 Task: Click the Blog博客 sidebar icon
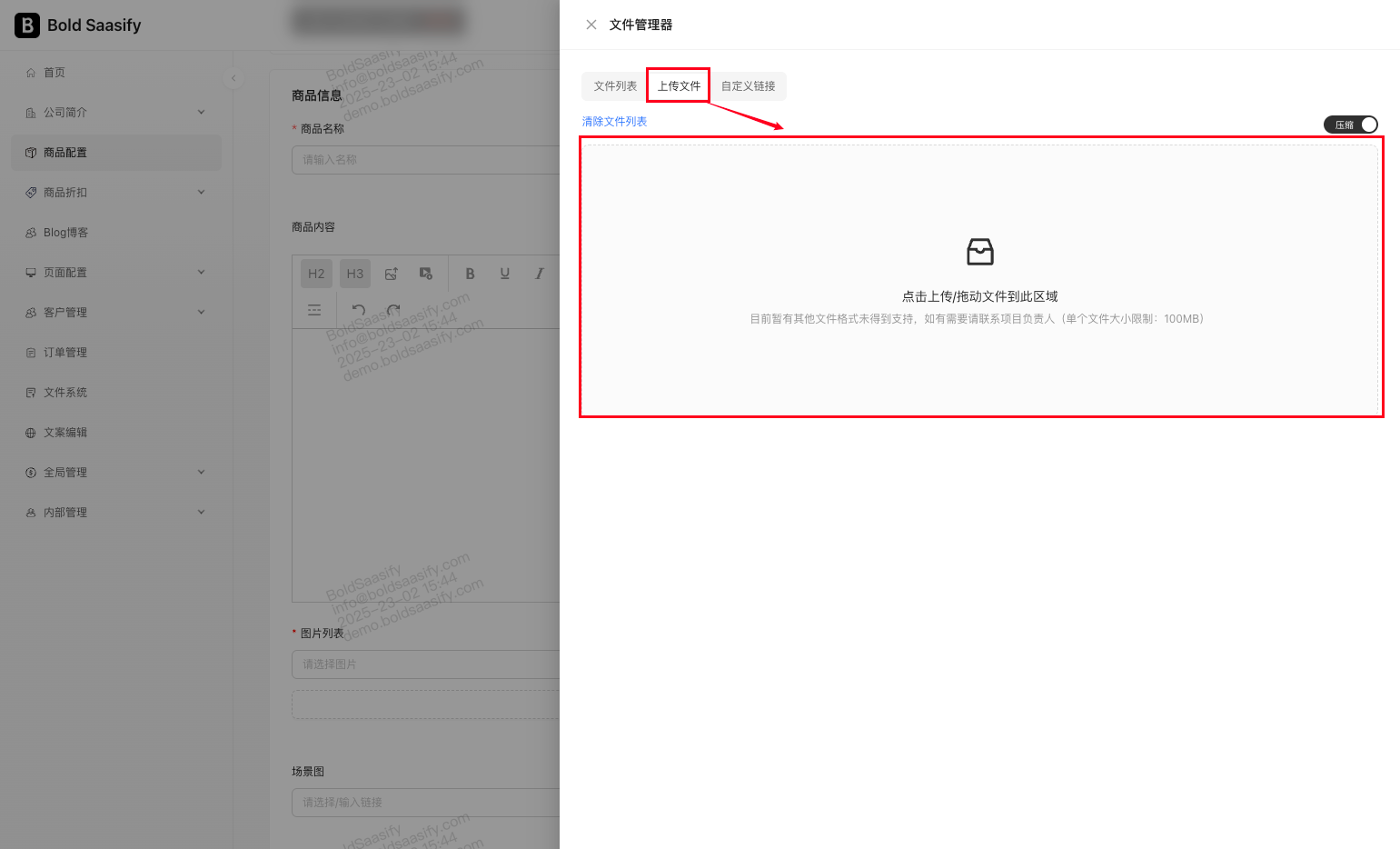click(31, 233)
